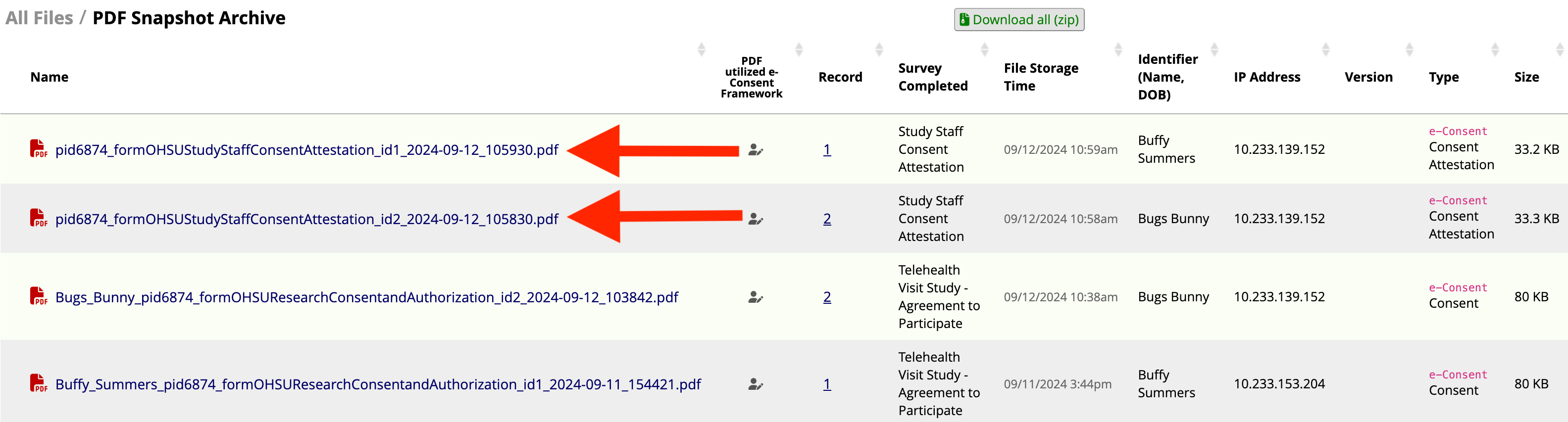Click PDF icon beside Bugs_Bunny consent file
Image resolution: width=1568 pixels, height=422 pixels.
click(x=38, y=297)
